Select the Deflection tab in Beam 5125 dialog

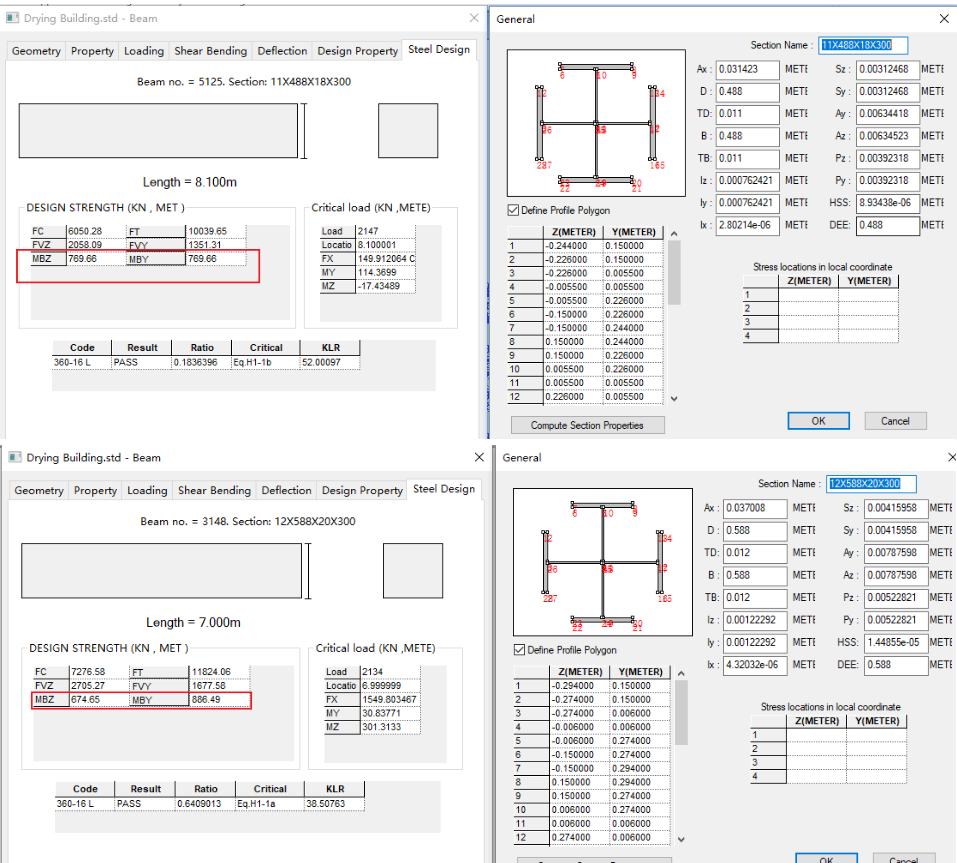tap(282, 51)
